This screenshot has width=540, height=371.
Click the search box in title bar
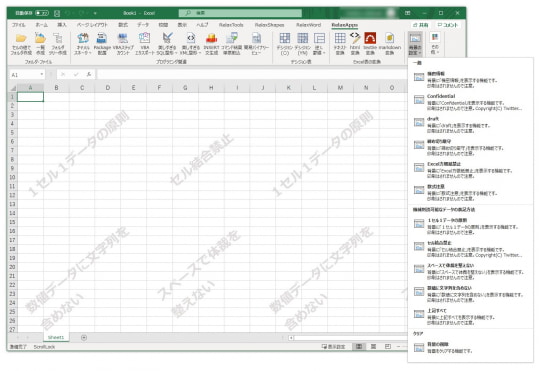(x=240, y=13)
